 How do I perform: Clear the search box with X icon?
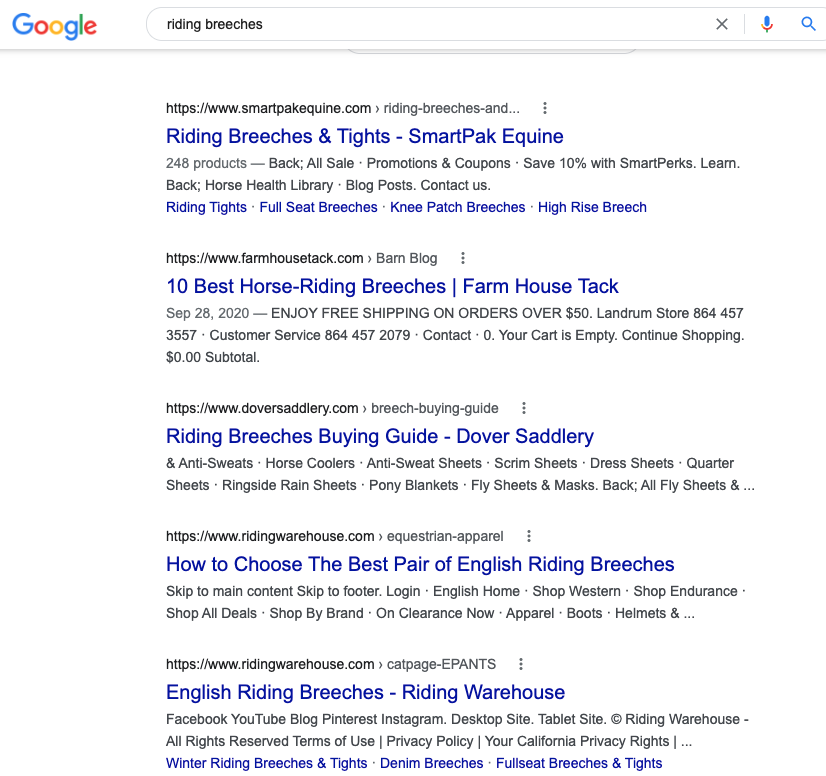(x=722, y=24)
